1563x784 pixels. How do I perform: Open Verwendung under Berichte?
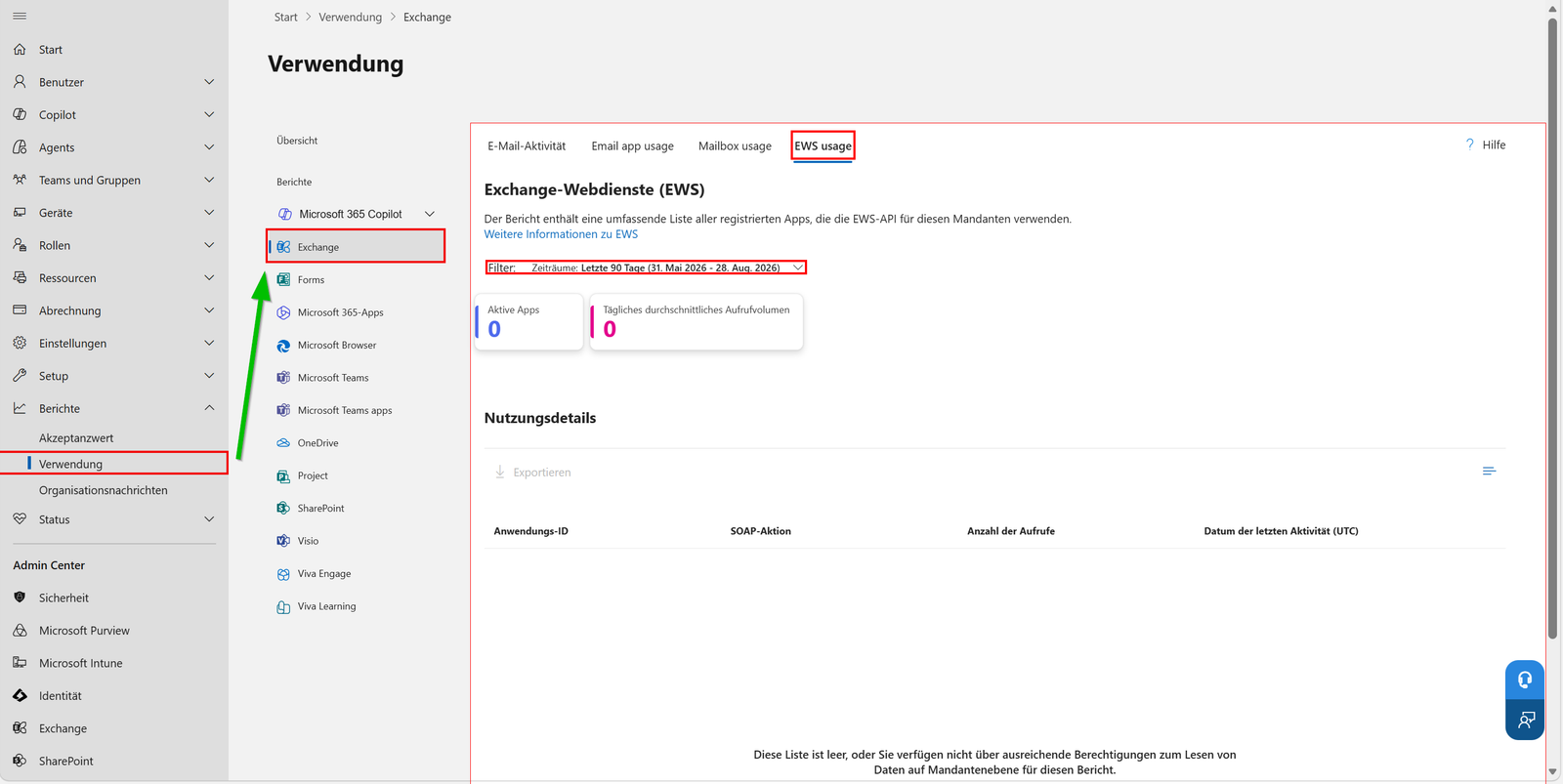pyautogui.click(x=114, y=464)
